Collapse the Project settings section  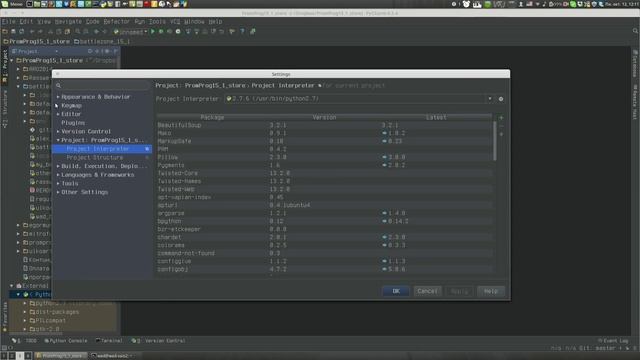coord(58,140)
